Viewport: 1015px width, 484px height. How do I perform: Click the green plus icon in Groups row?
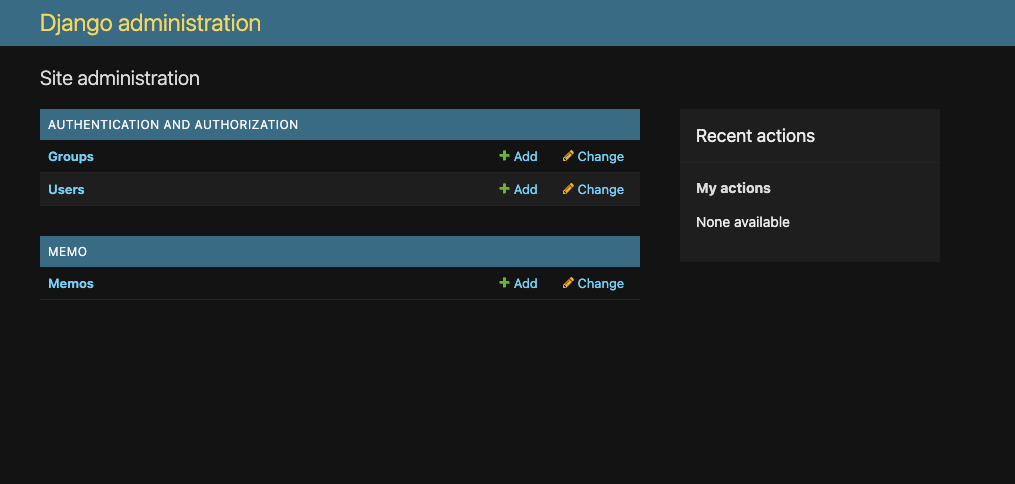(x=504, y=156)
